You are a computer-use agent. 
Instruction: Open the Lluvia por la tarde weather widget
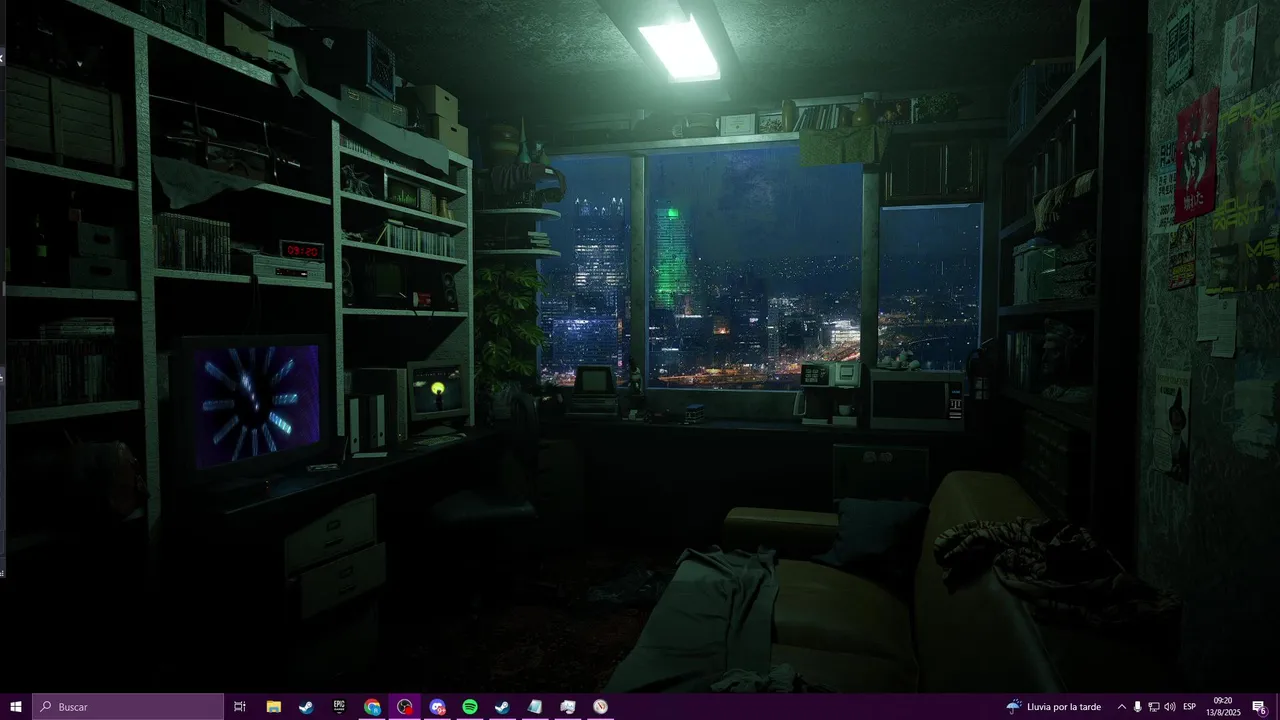(1054, 706)
